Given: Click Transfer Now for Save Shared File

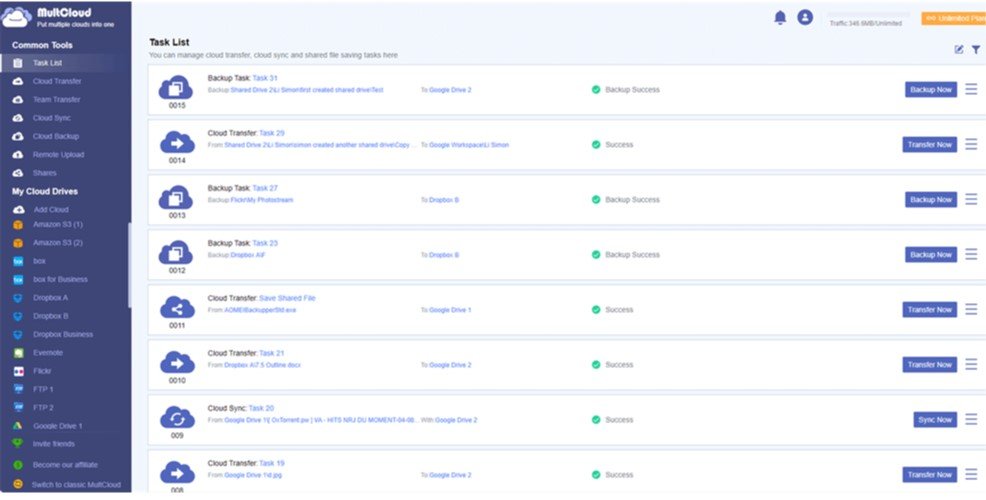Looking at the screenshot, I should [x=929, y=309].
